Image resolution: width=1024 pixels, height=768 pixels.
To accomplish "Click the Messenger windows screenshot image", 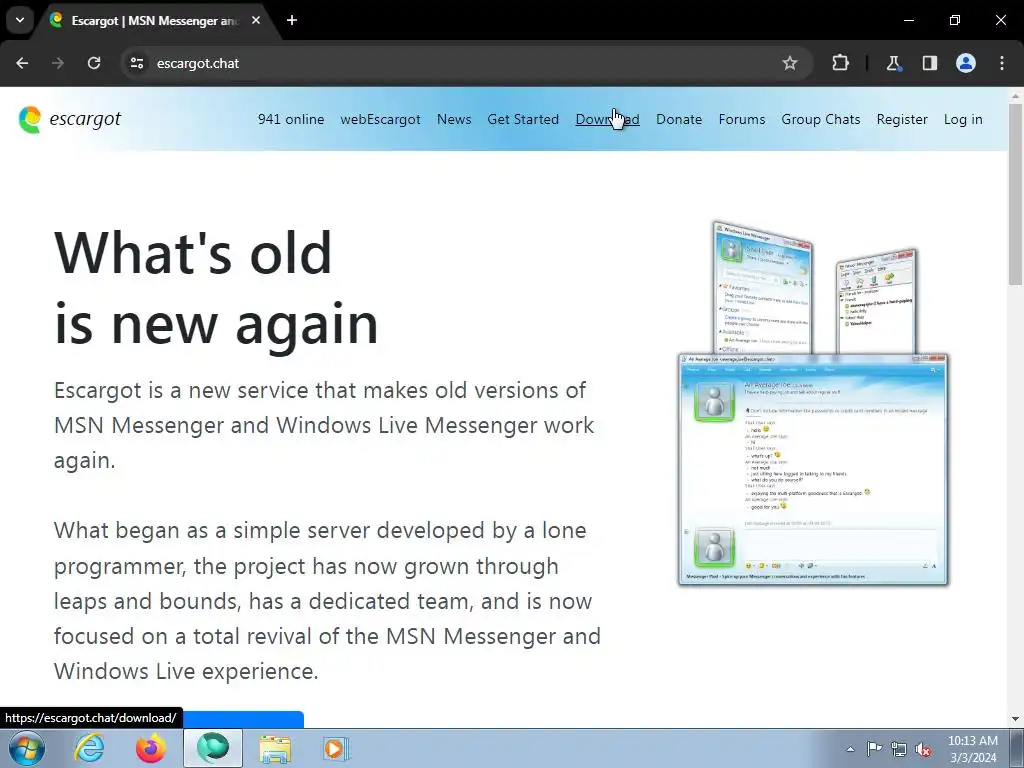I will [813, 403].
